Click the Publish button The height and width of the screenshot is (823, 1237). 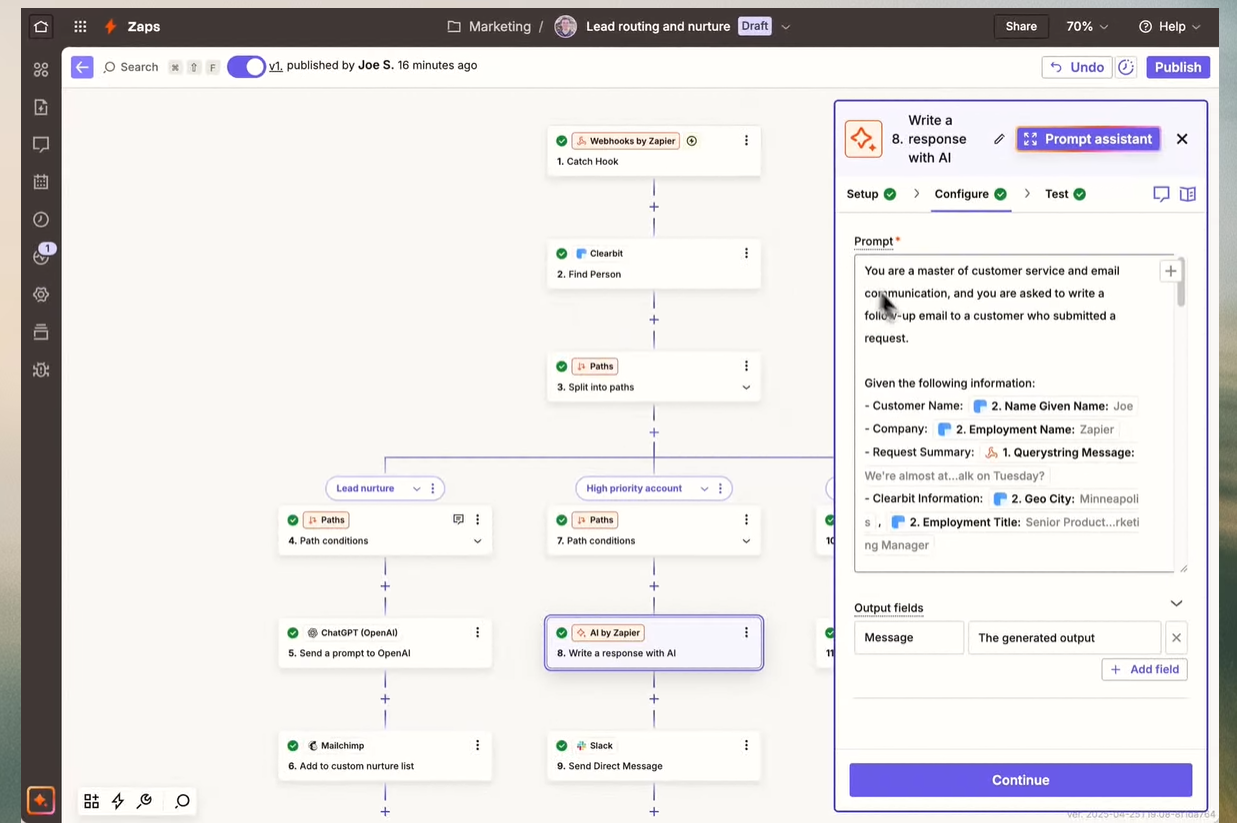tap(1178, 67)
